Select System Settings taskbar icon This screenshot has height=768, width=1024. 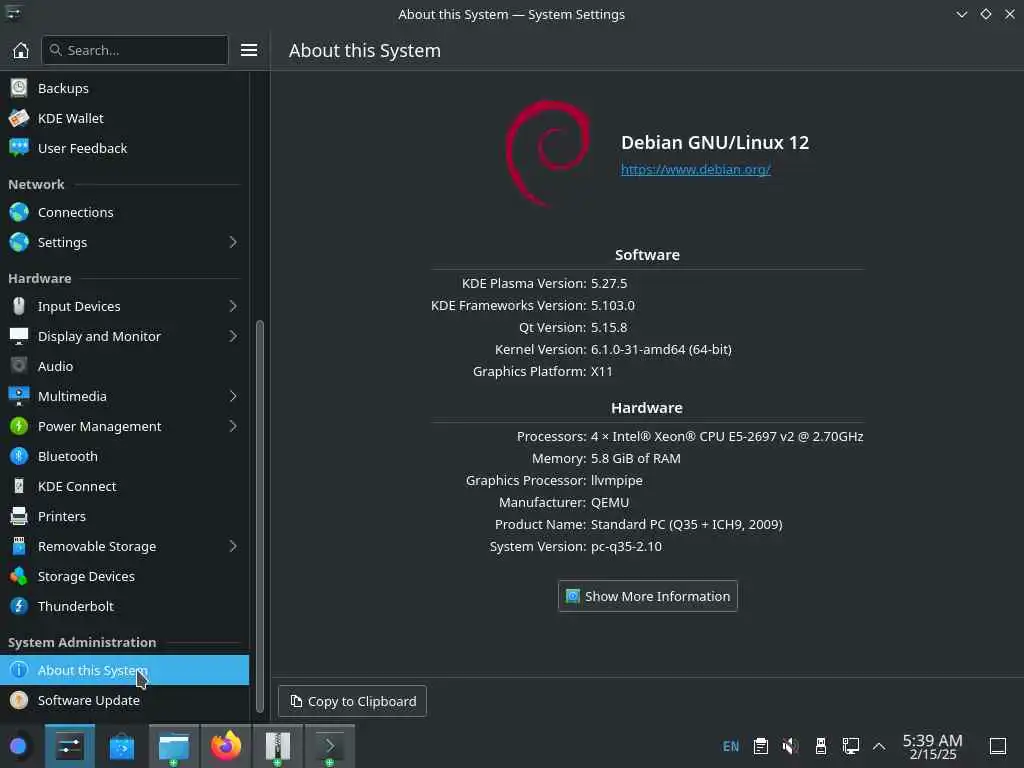[x=70, y=746]
